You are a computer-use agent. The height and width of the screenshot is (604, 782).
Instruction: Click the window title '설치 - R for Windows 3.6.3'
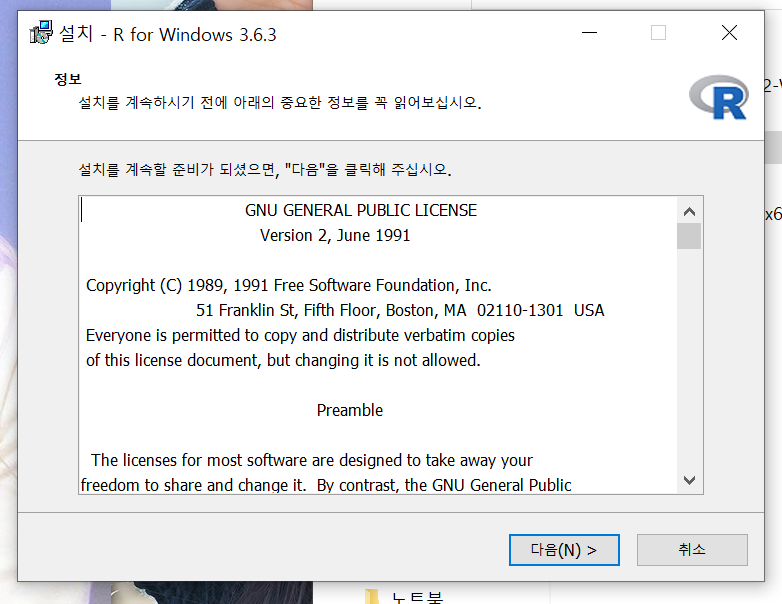[168, 34]
